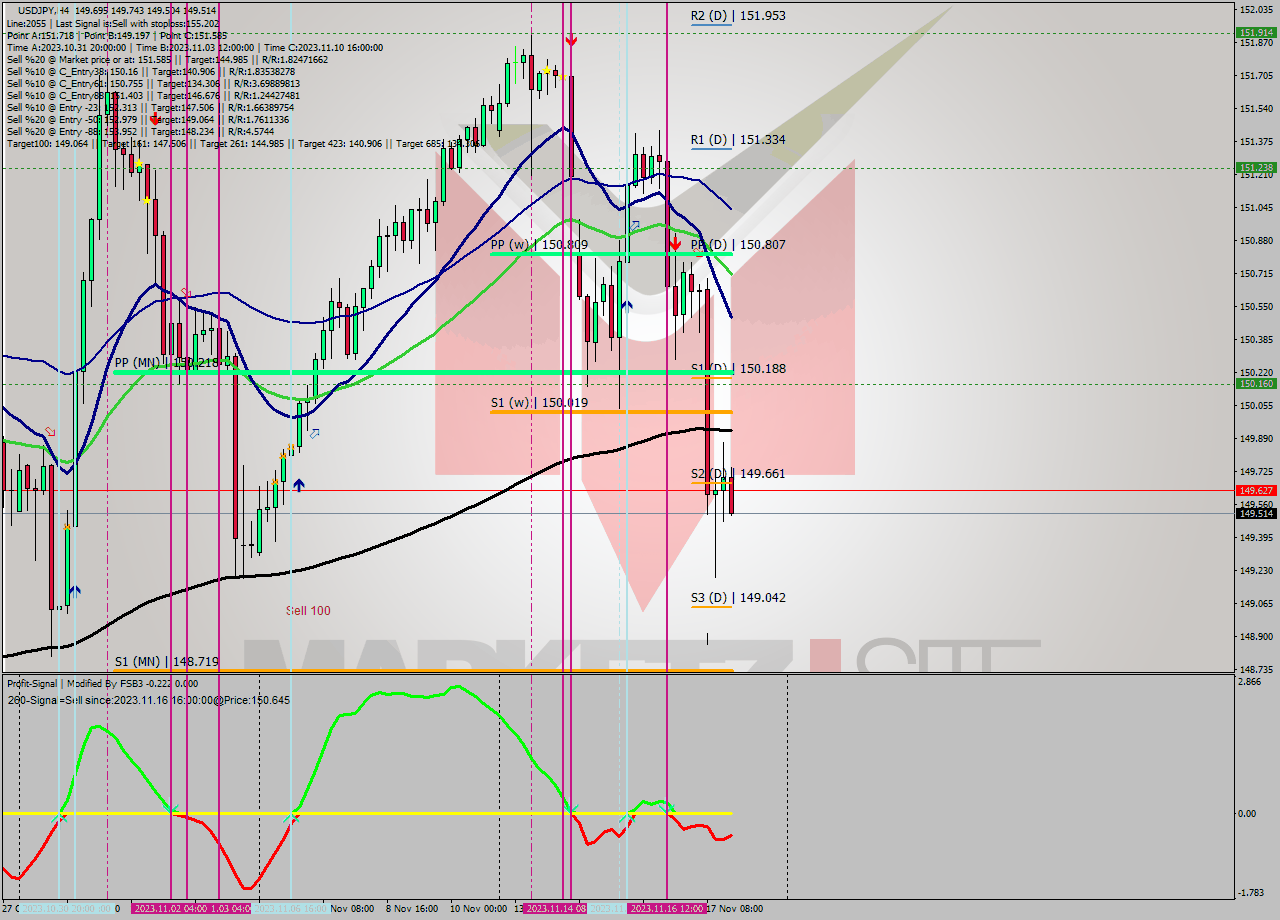This screenshot has width=1280, height=920.
Task: Click the 8 Nov 16:00 time axis label
Action: tap(411, 909)
